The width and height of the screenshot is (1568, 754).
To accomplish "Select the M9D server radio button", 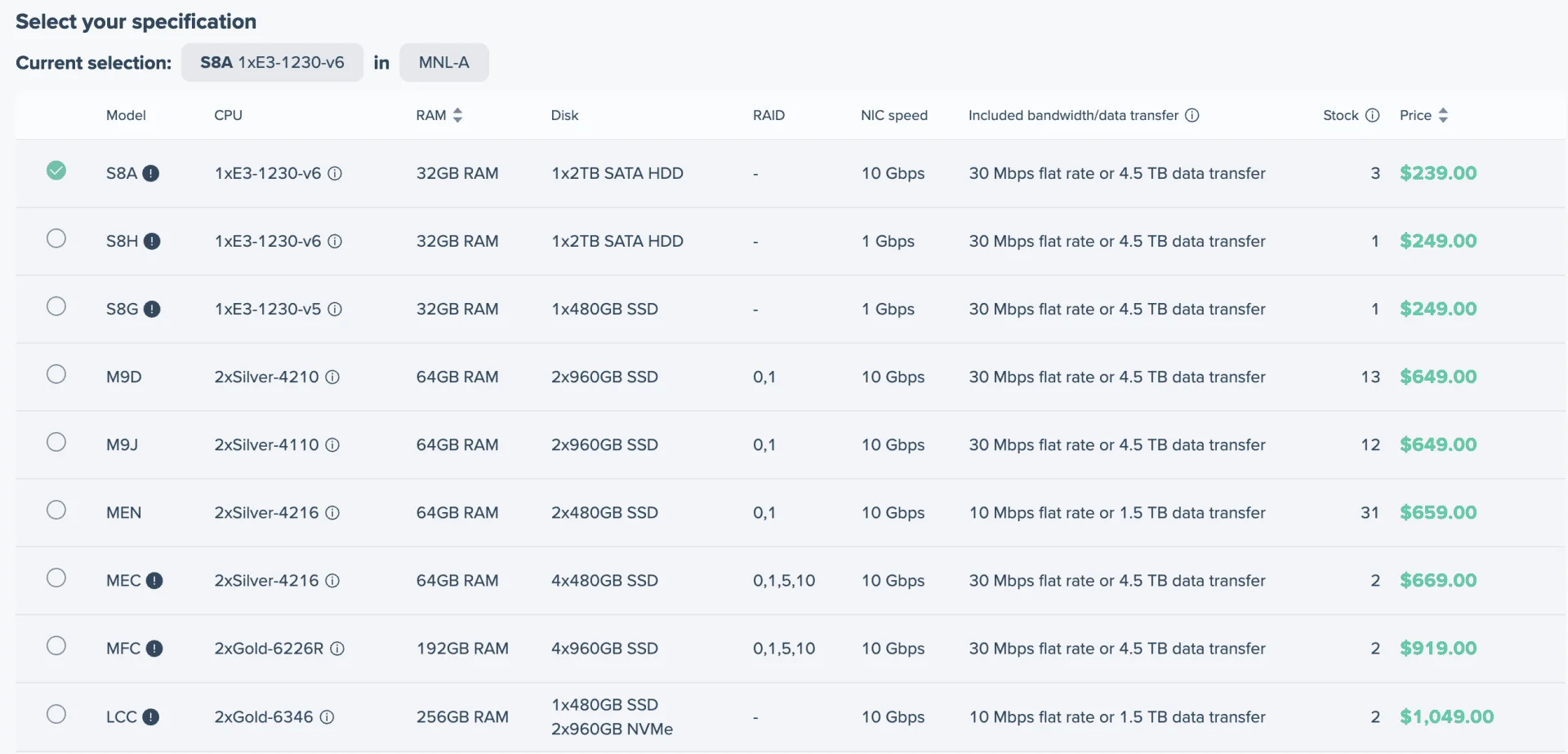I will [56, 374].
